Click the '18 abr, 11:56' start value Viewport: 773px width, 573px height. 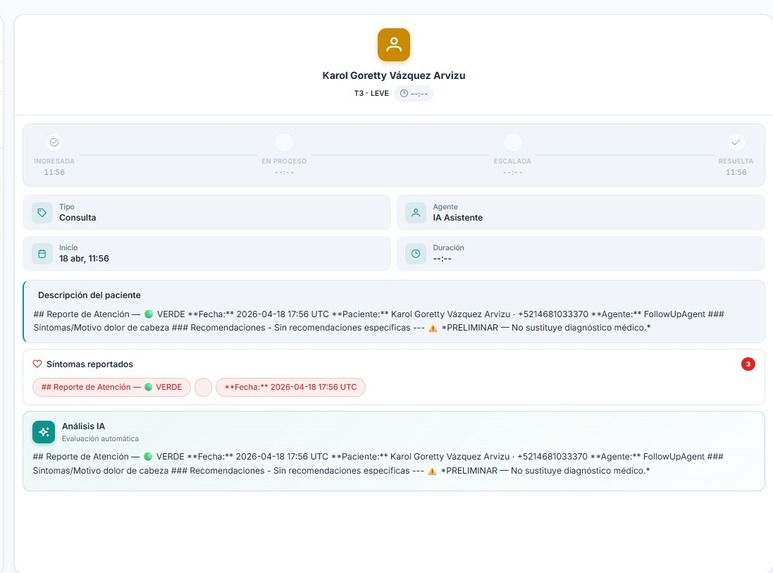(84, 258)
